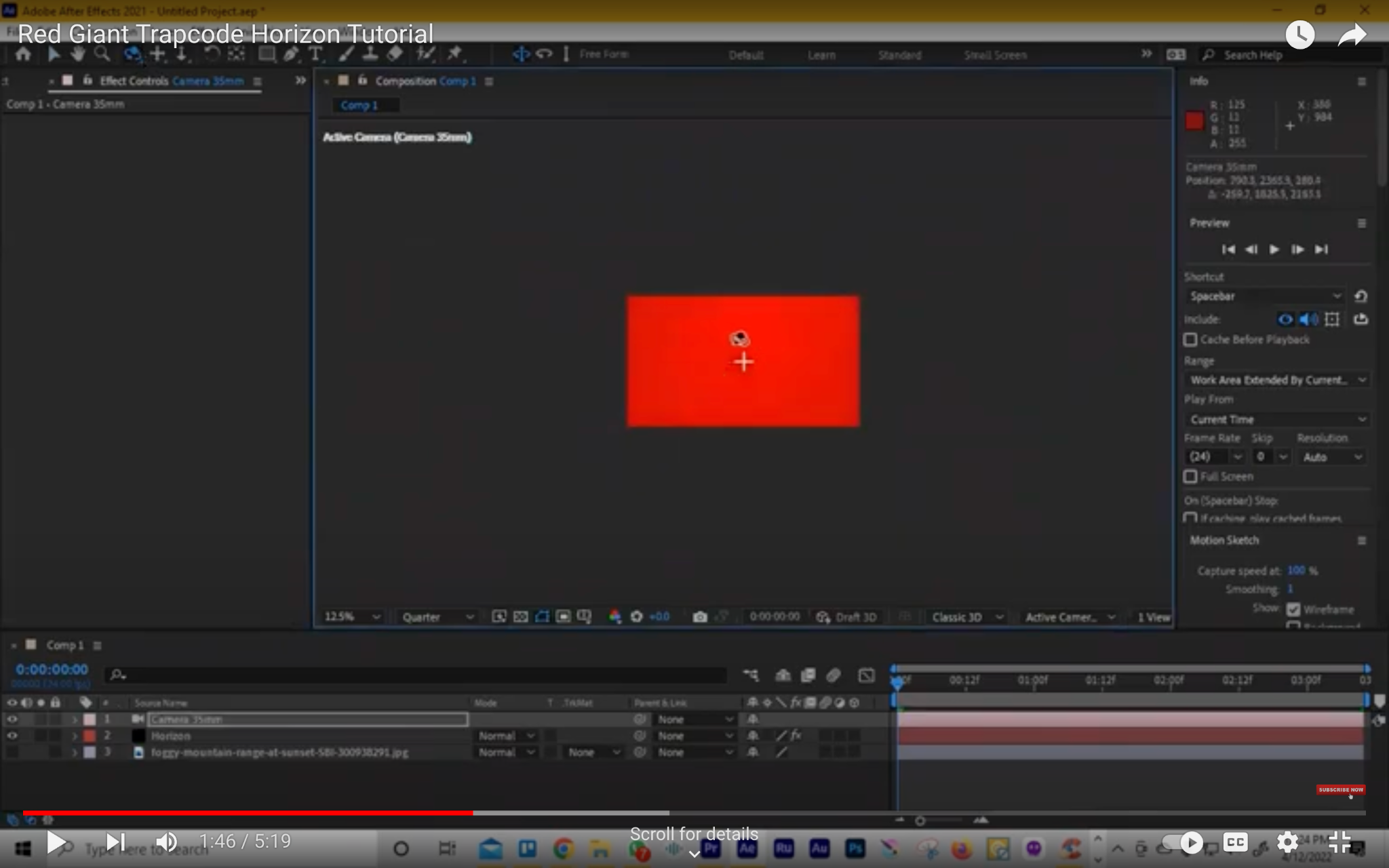Take snapshot with camera icon
This screenshot has width=1389, height=868.
[x=700, y=616]
